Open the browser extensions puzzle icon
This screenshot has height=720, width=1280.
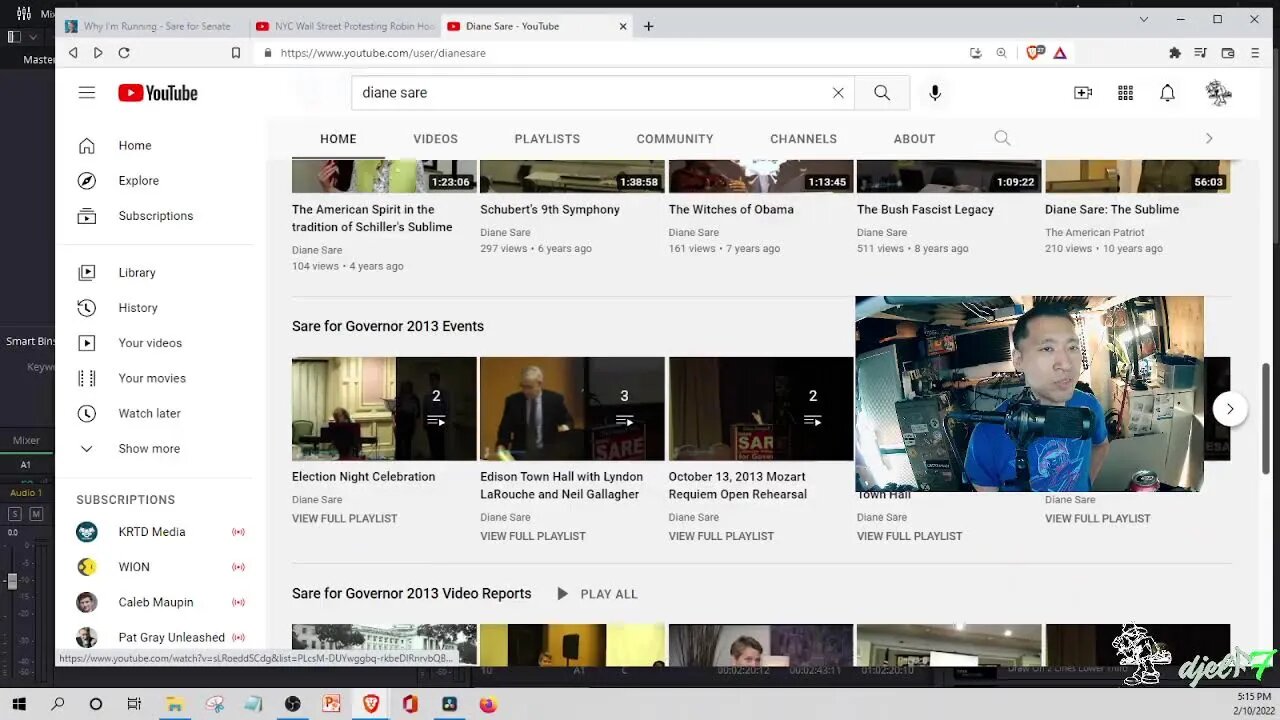pos(1175,53)
